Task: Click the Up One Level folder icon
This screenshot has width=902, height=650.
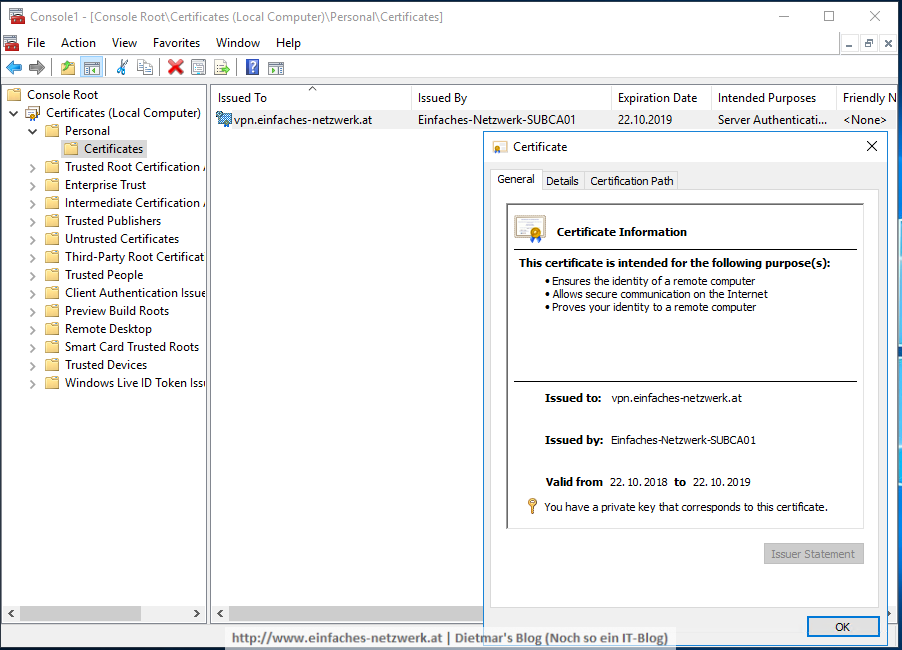Action: click(68, 68)
